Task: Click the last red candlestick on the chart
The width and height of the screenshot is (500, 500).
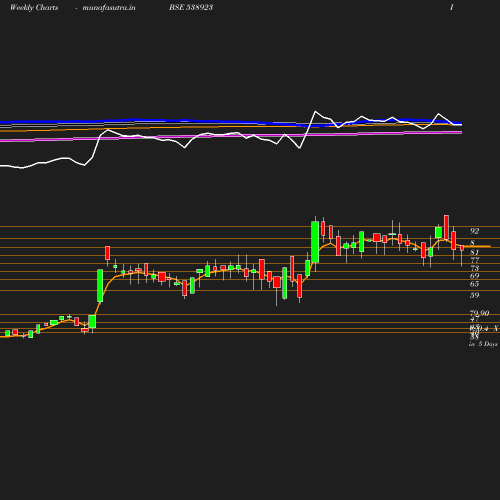Action: point(462,248)
